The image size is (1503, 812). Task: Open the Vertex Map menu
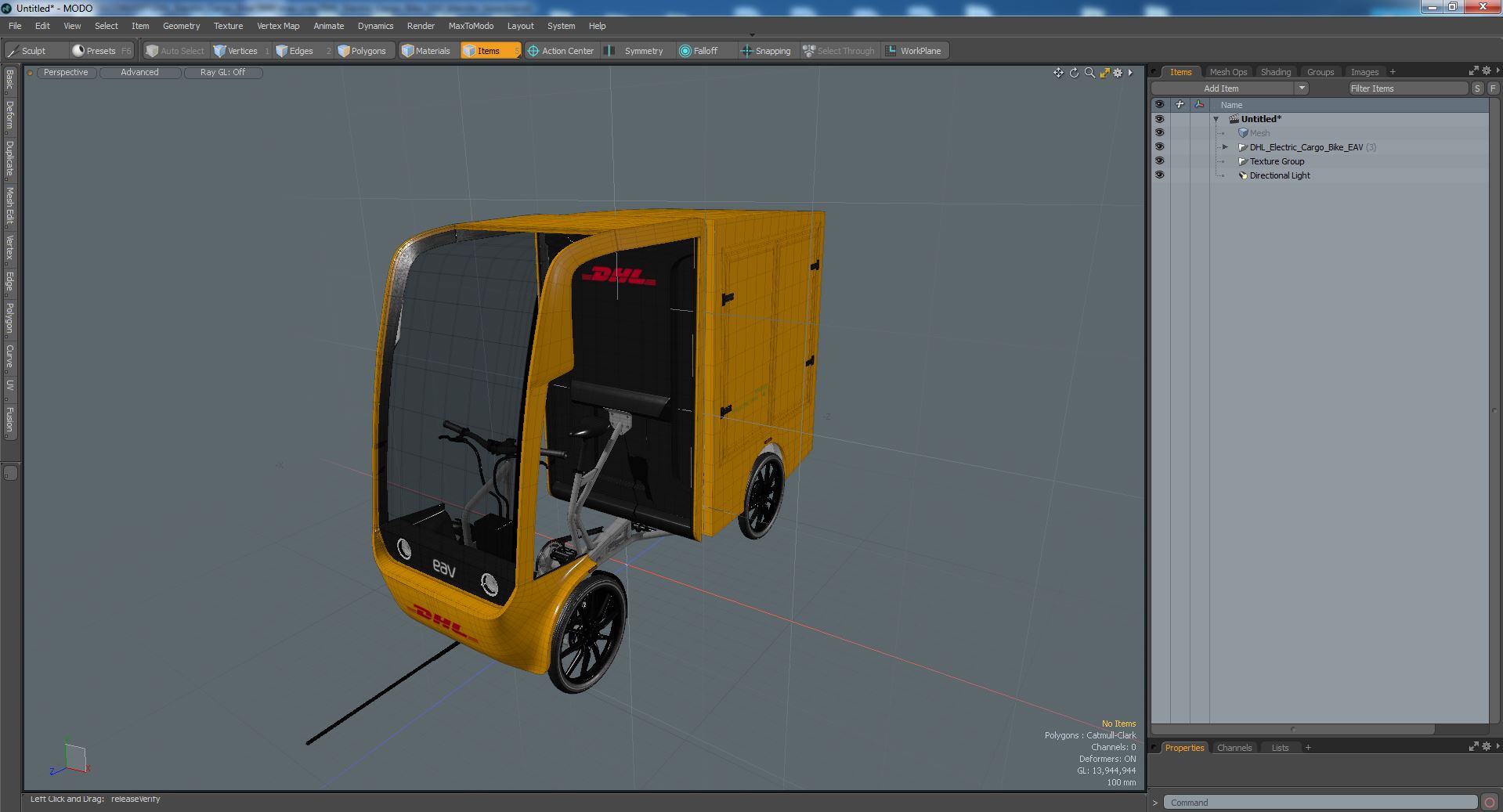[278, 26]
